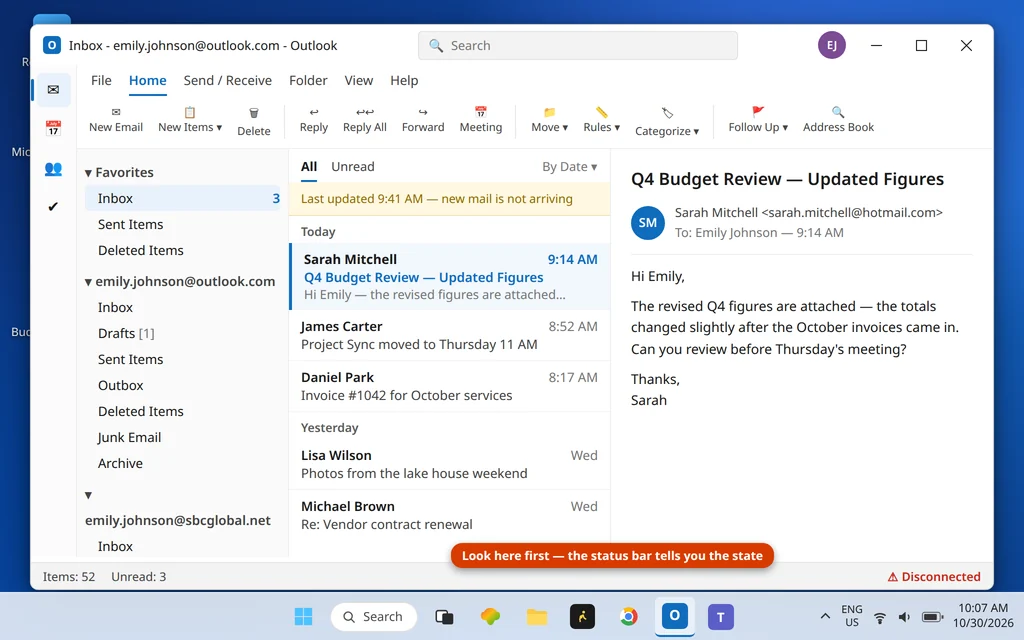Click the 'new mail is not arriving' banner

coord(450,199)
